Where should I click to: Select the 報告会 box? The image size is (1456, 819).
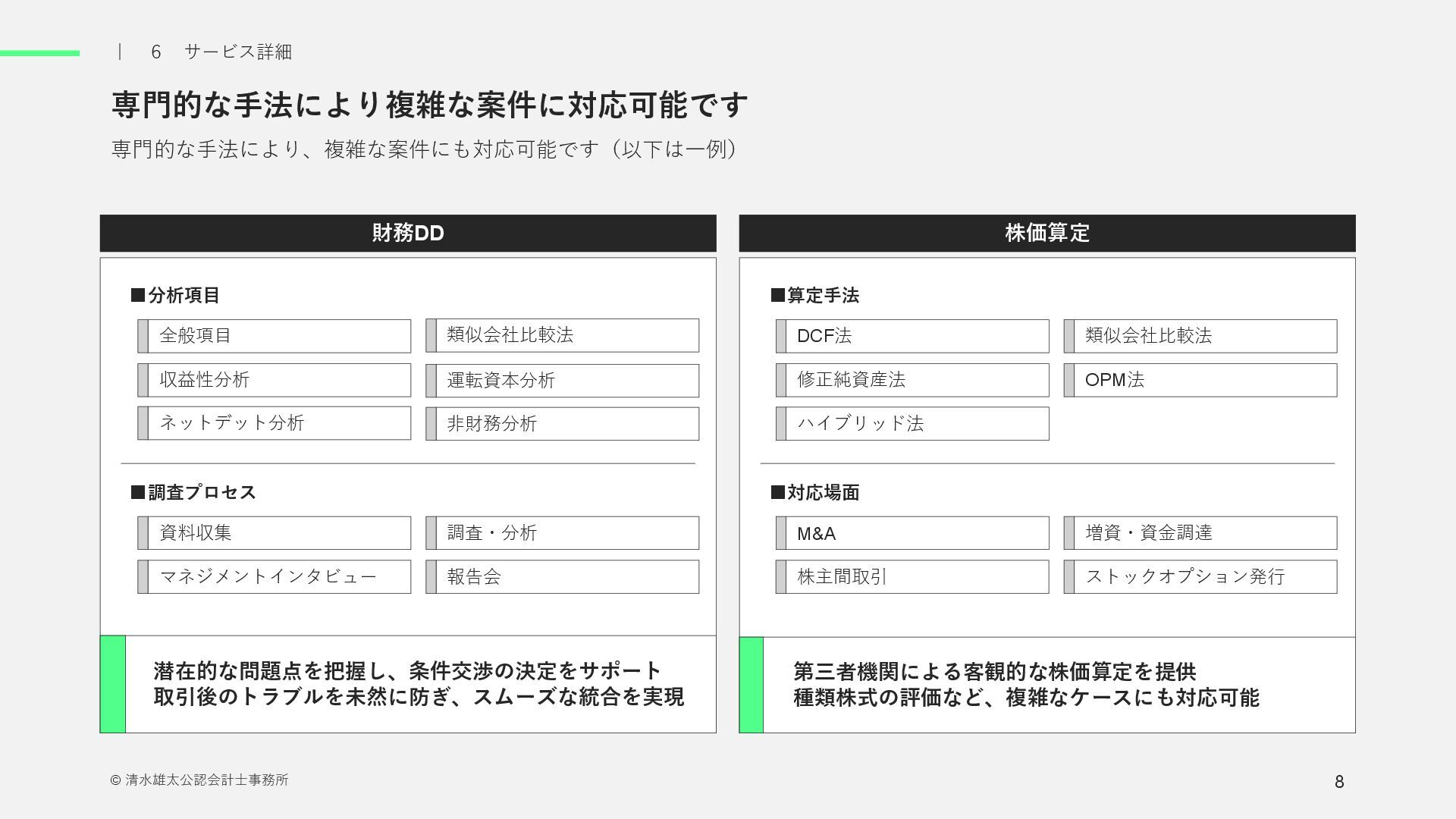click(562, 577)
